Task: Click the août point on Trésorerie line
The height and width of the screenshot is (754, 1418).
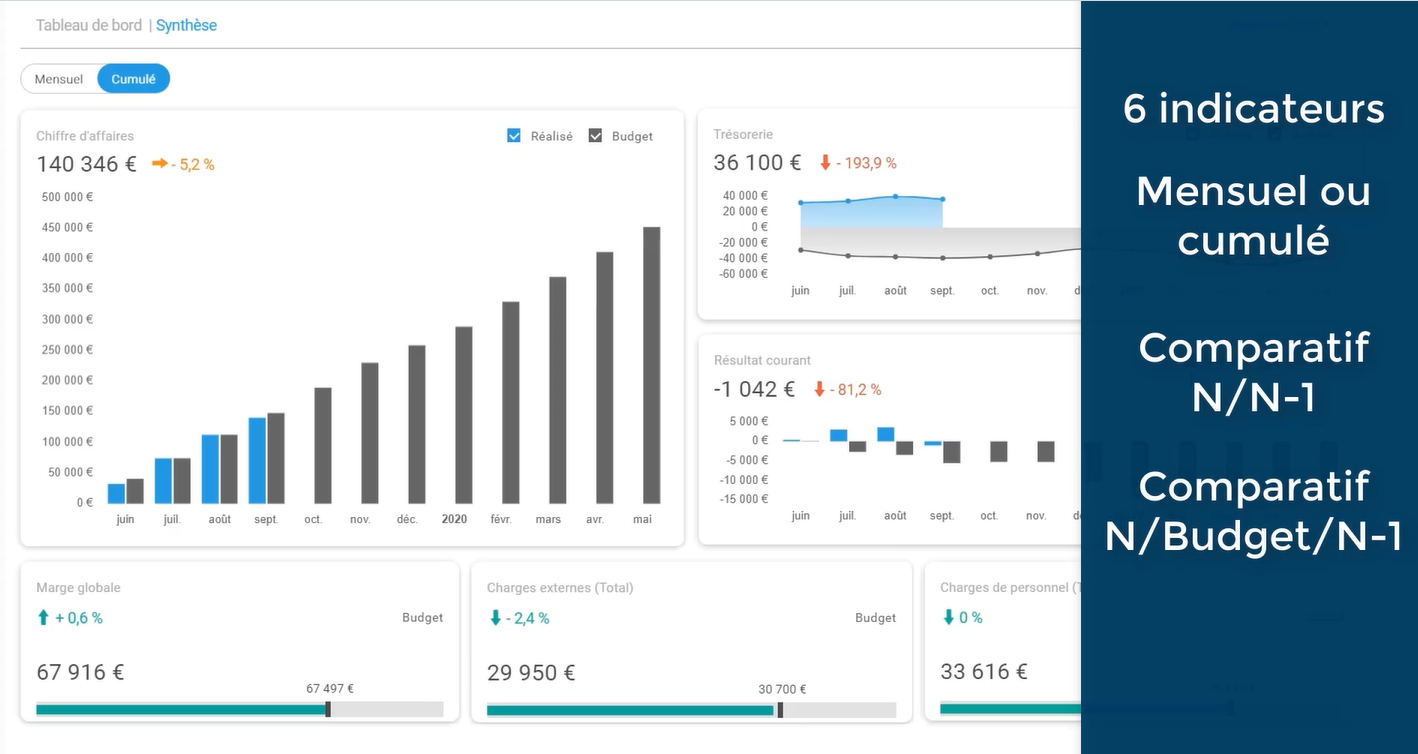Action: (x=895, y=197)
